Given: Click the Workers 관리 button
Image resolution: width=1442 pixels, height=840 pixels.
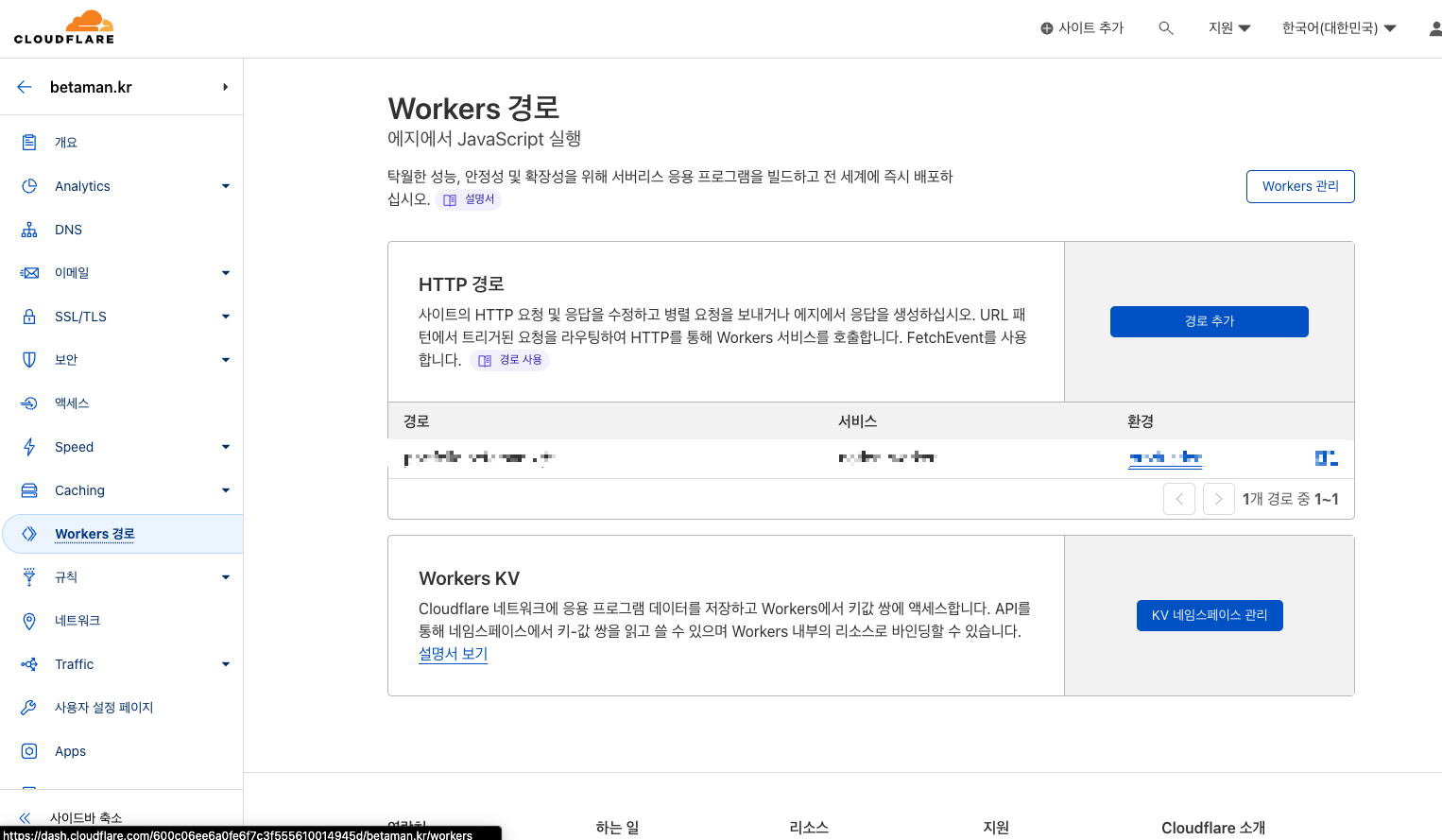Looking at the screenshot, I should (1300, 186).
